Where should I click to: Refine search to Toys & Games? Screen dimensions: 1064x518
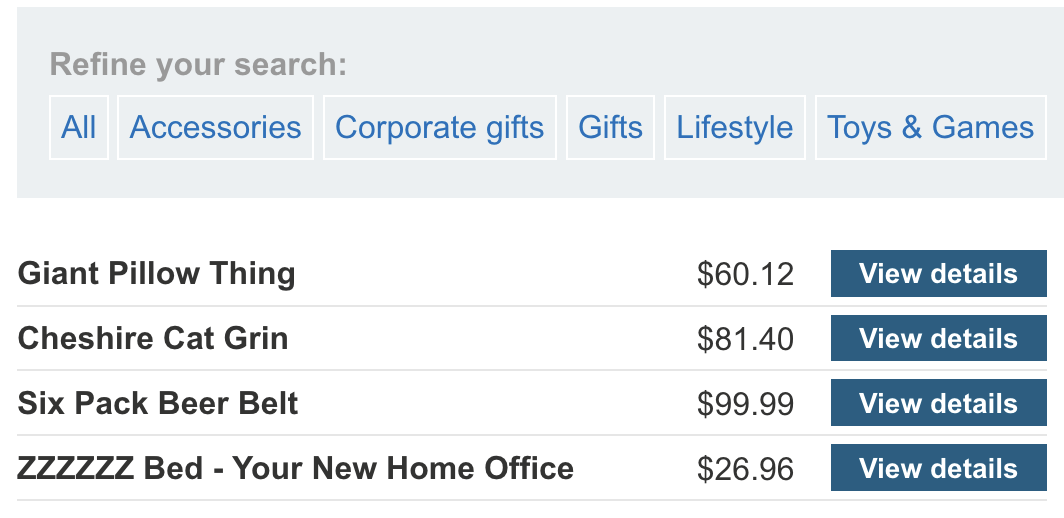(x=930, y=127)
